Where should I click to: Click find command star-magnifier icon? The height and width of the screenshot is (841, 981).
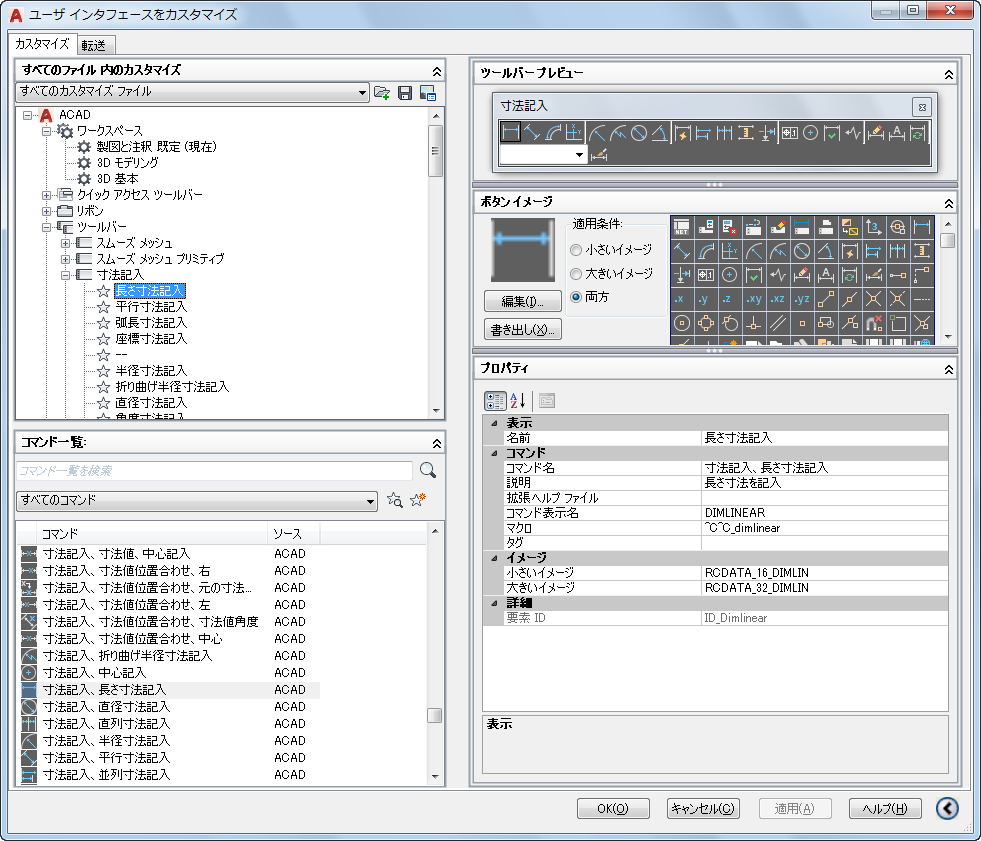pyautogui.click(x=395, y=500)
